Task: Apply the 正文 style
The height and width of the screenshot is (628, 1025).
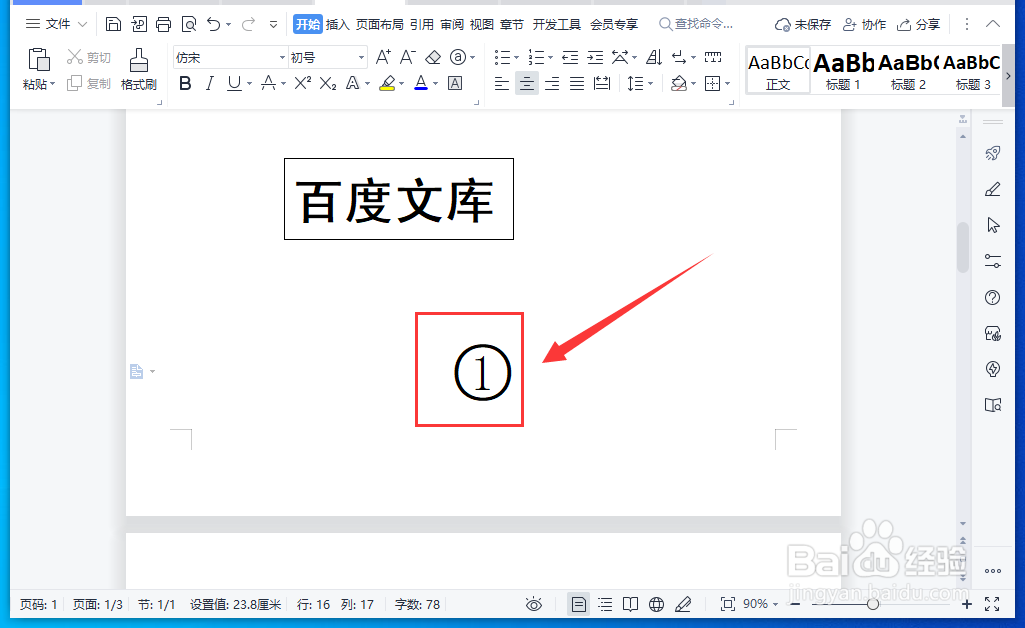Action: click(778, 70)
